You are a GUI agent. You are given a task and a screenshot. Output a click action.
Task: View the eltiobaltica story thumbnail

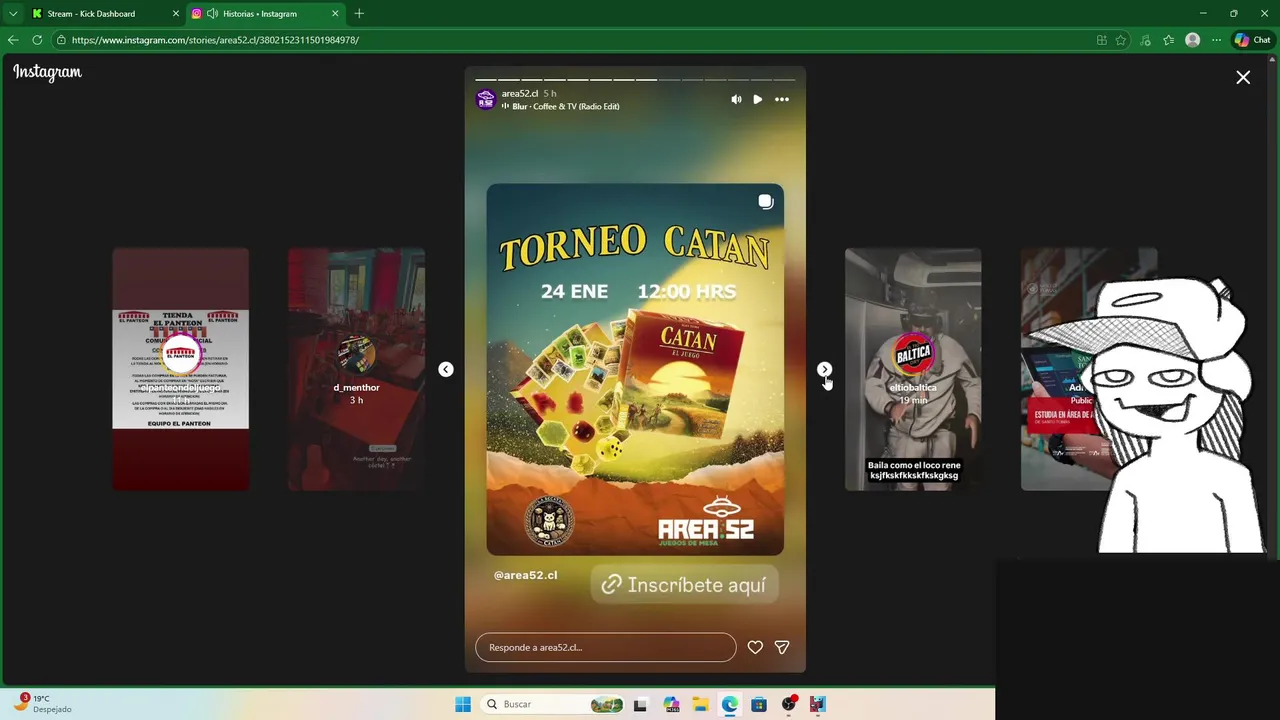tap(913, 369)
